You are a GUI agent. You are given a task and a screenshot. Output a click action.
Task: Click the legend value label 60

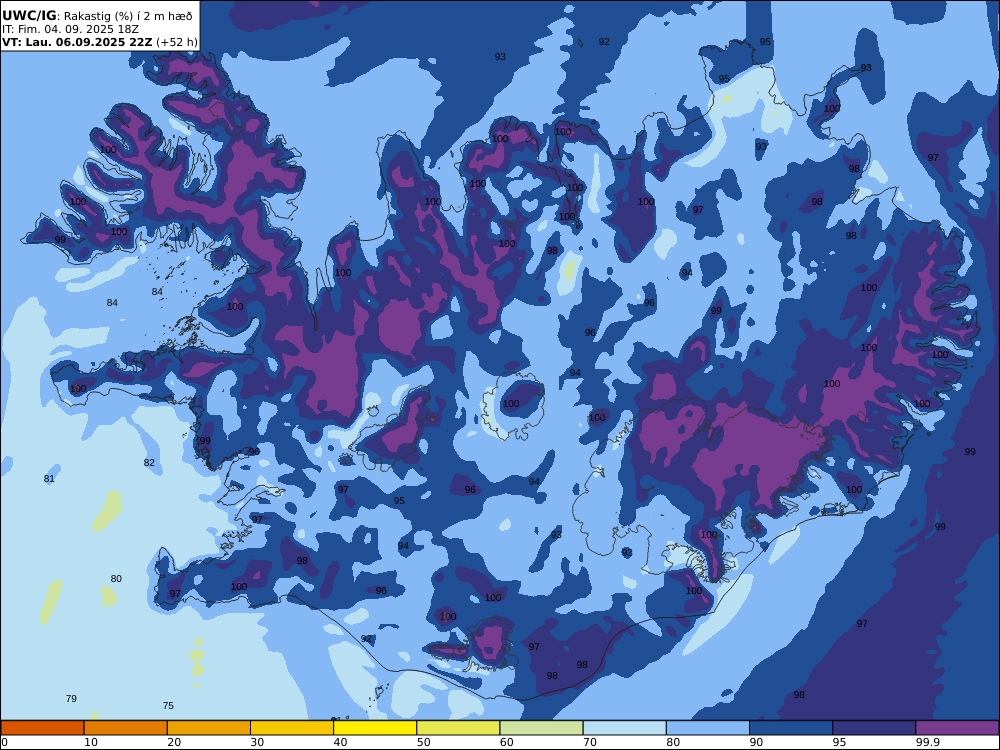pos(506,742)
